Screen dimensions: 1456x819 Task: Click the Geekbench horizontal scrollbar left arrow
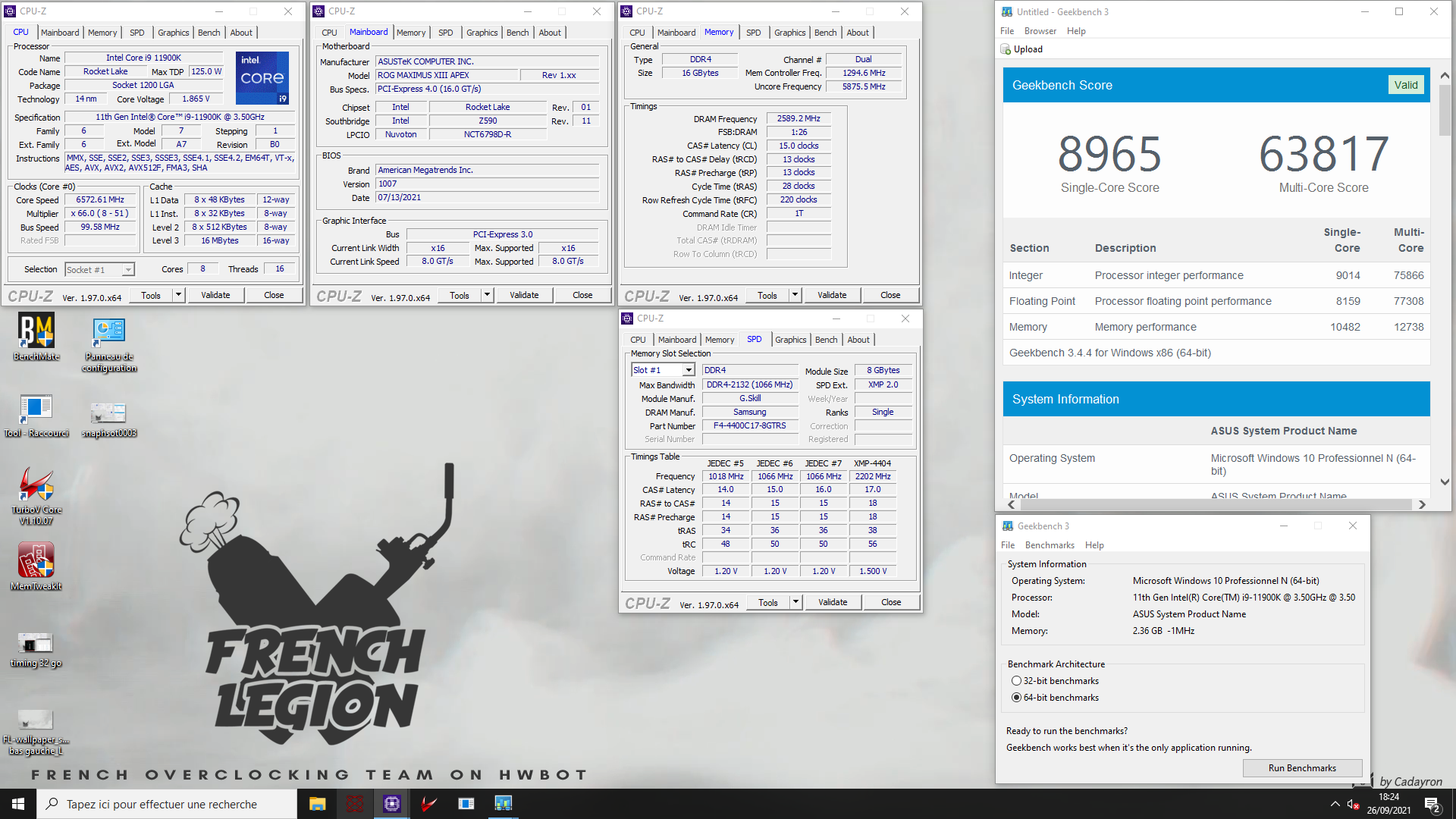tap(1011, 504)
